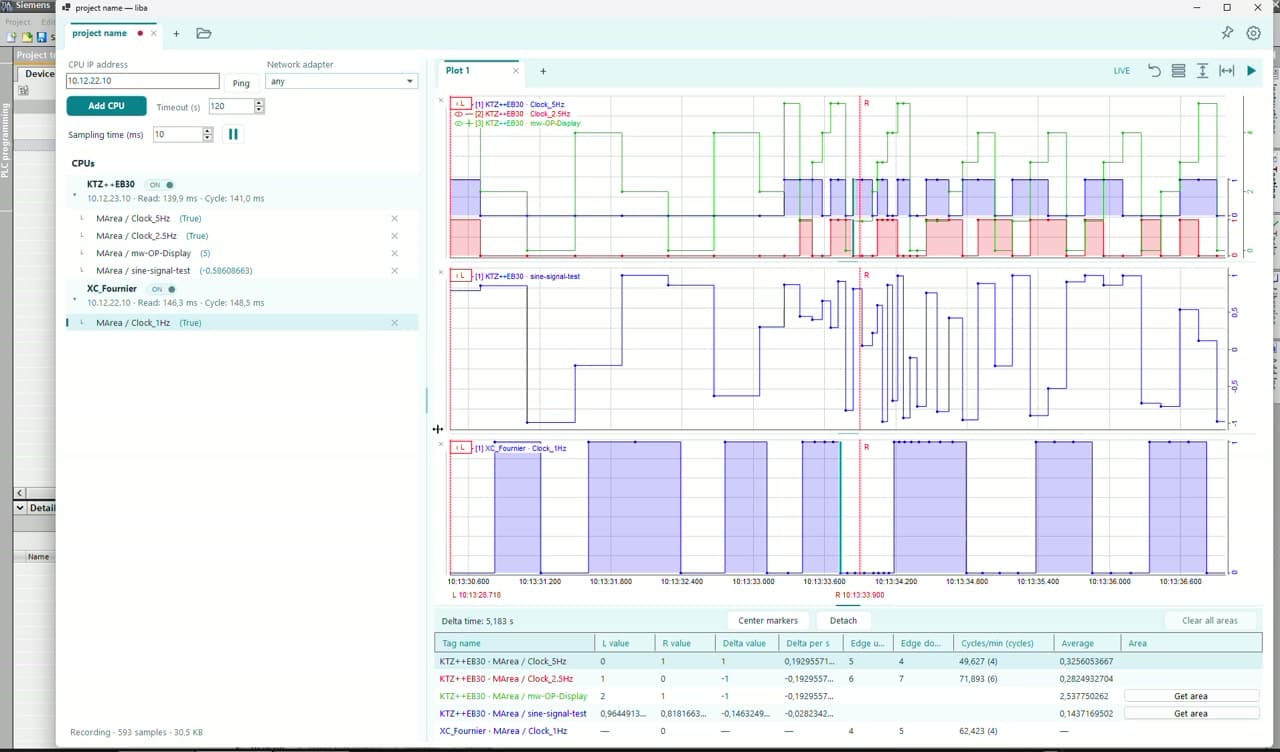
Task: Add a new project tab with plus
Action: (176, 33)
